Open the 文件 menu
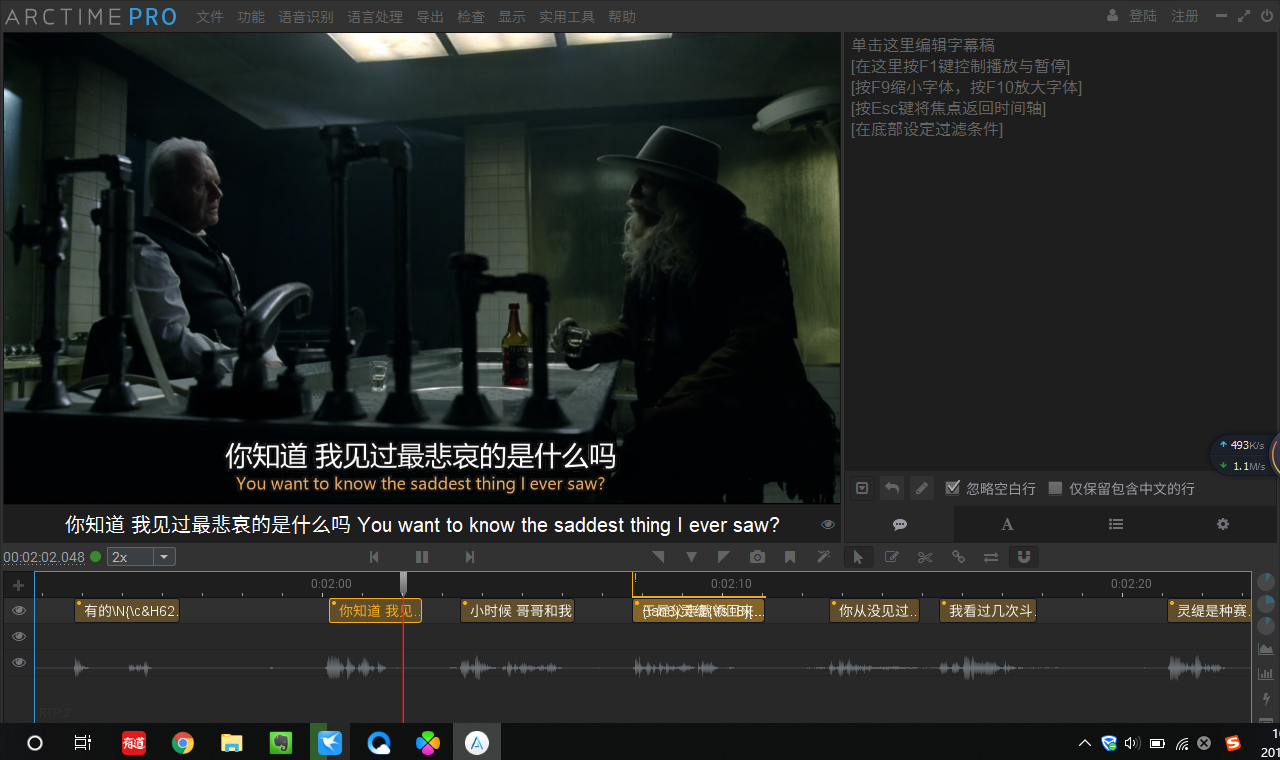Viewport: 1280px width, 760px height. pyautogui.click(x=210, y=17)
